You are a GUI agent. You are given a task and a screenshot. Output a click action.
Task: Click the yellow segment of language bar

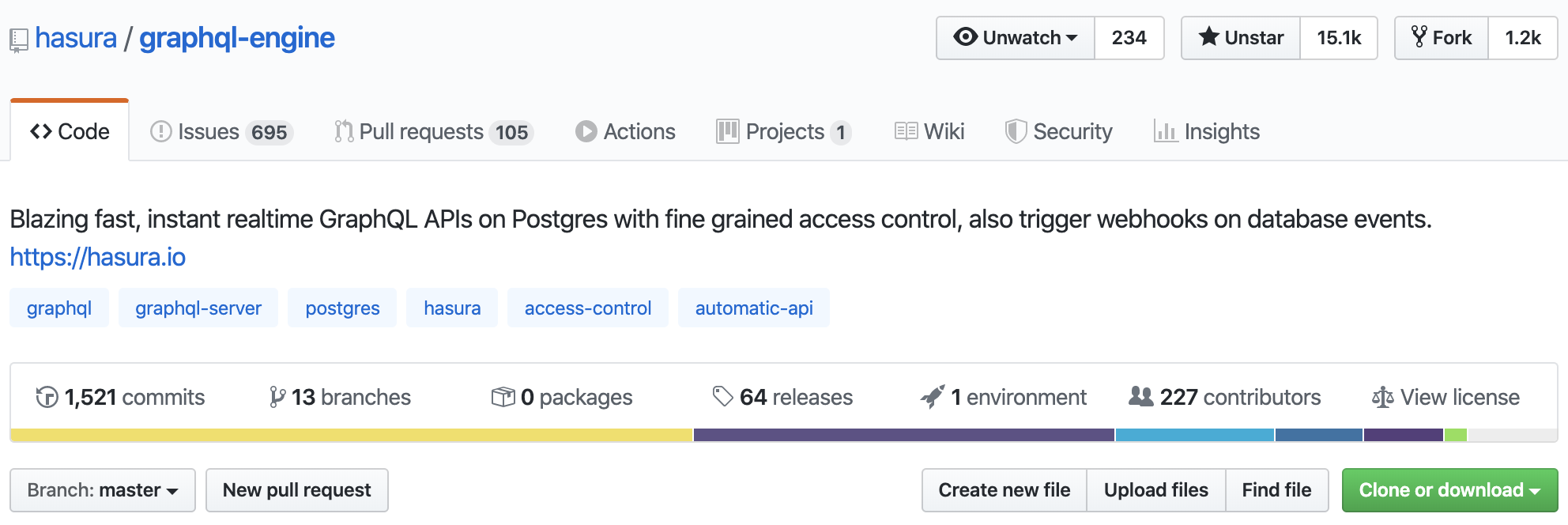click(352, 435)
